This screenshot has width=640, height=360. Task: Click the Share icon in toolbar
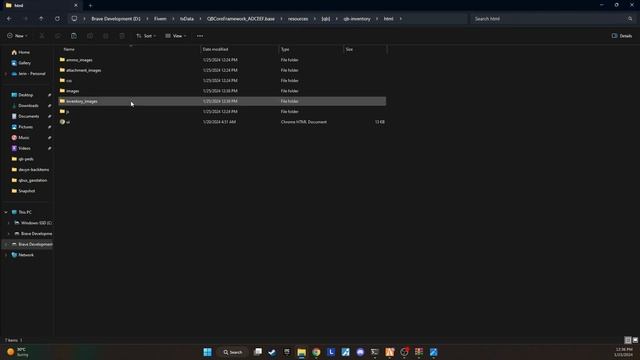[x=106, y=36]
